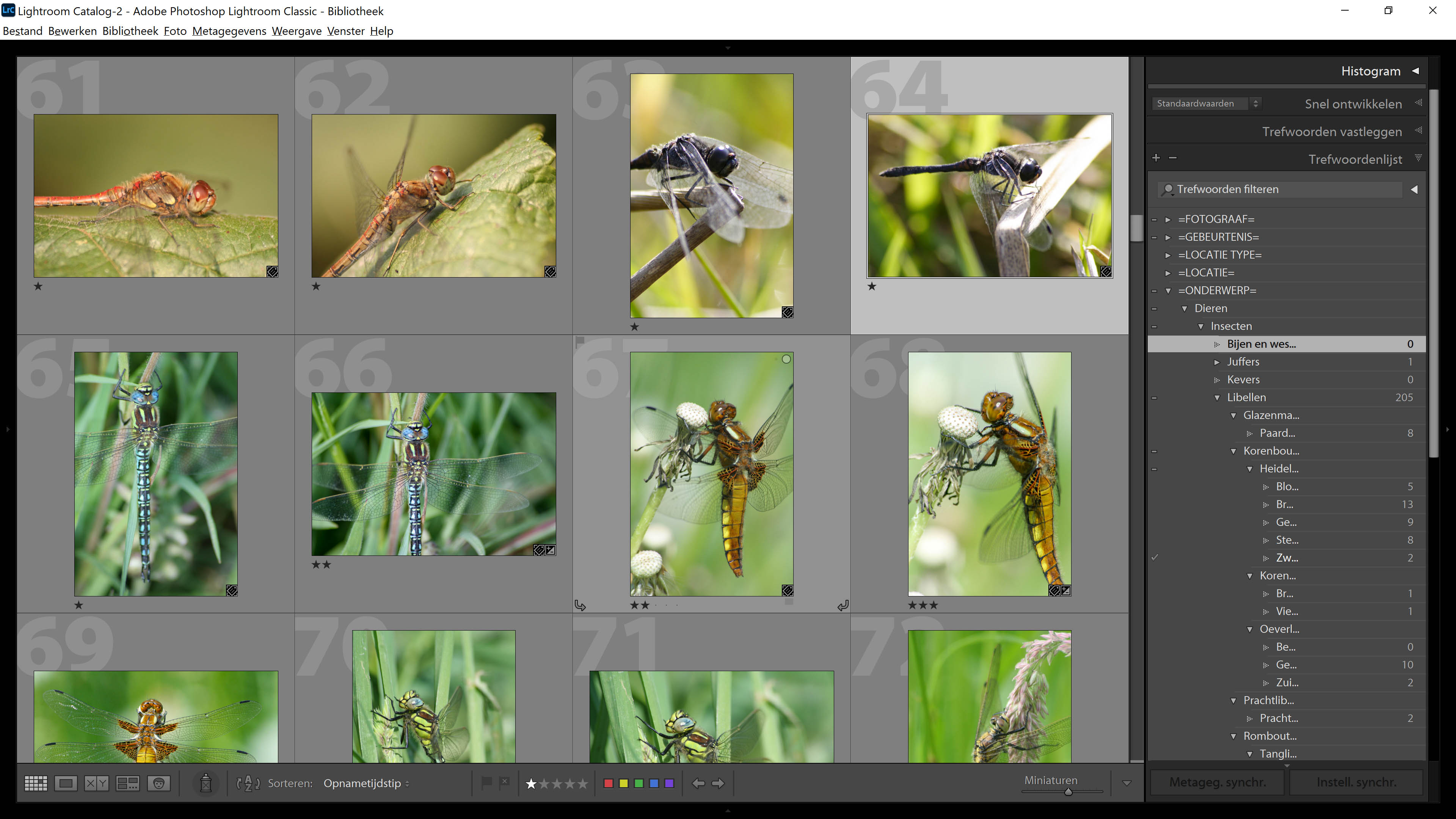Viewport: 1456px width, 819px height.
Task: Open People view face icon
Action: (159, 783)
